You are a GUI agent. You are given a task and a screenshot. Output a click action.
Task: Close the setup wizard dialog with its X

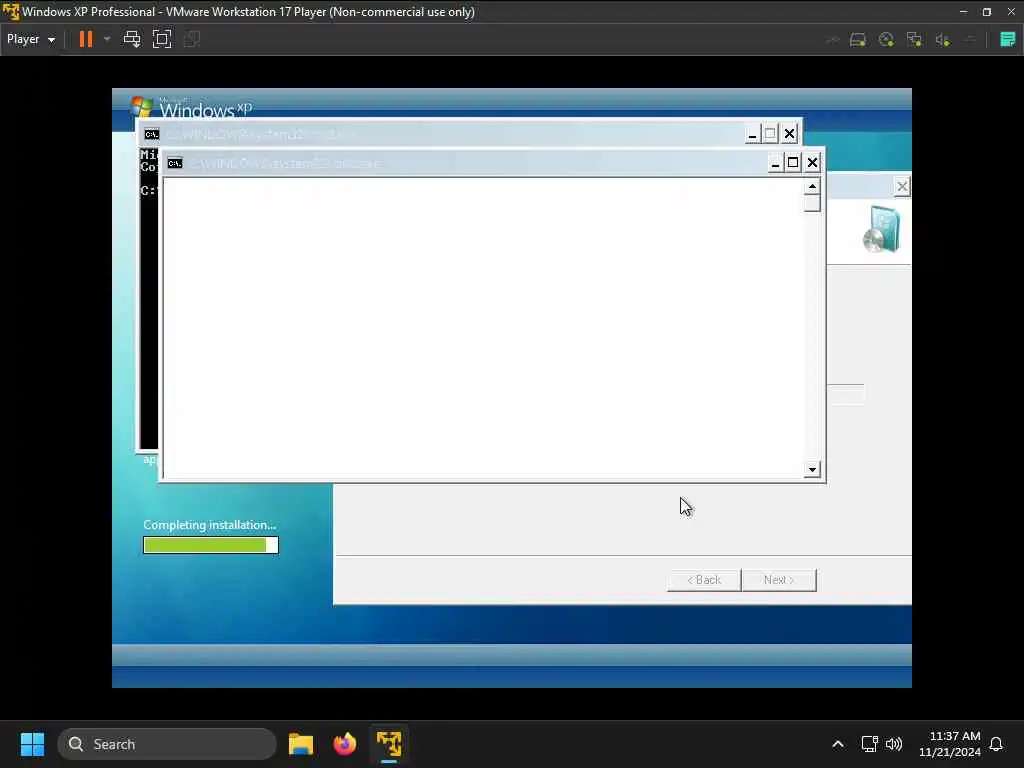pyautogui.click(x=902, y=187)
